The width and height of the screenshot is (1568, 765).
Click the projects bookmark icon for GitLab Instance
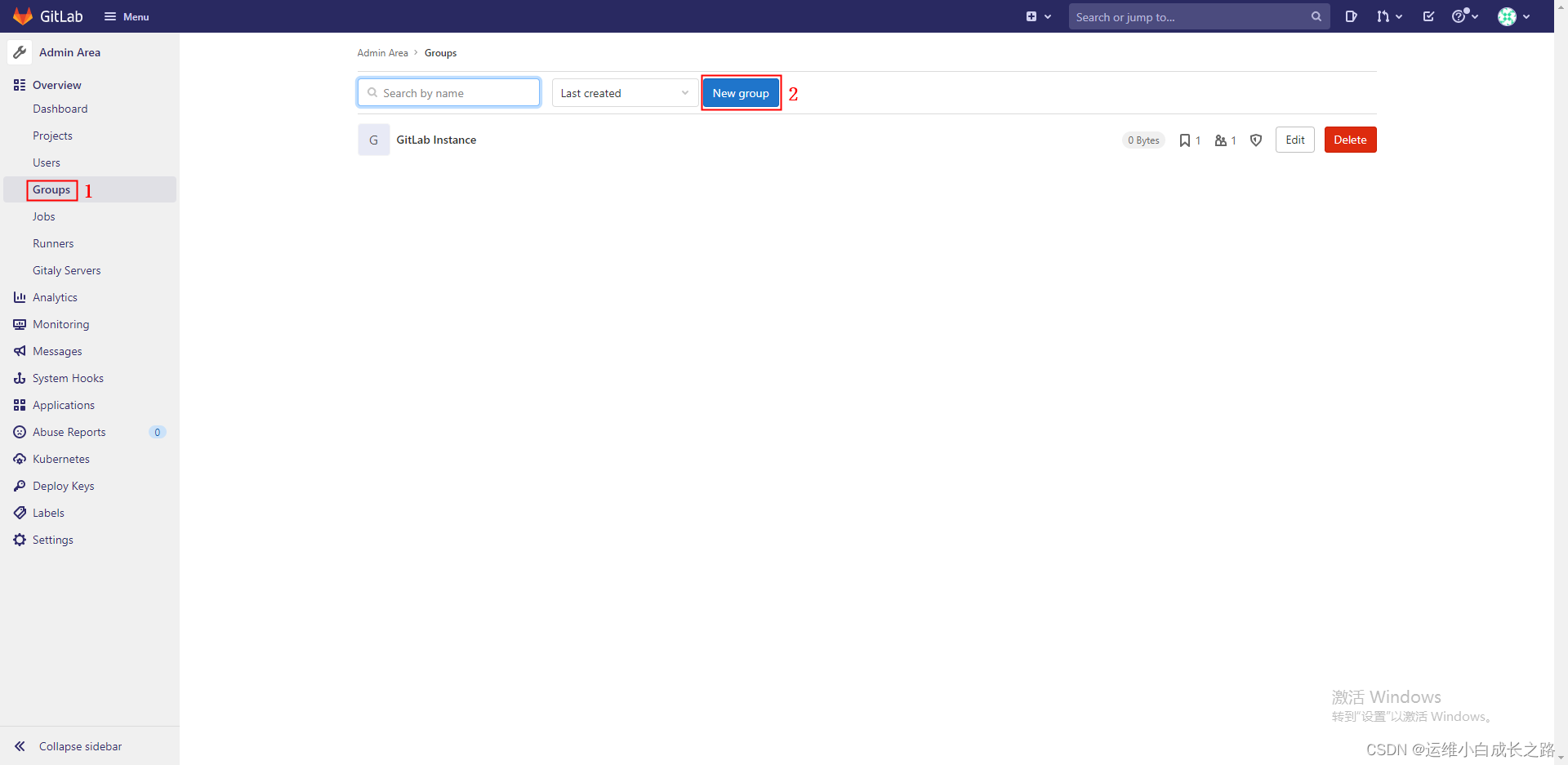click(x=1184, y=140)
